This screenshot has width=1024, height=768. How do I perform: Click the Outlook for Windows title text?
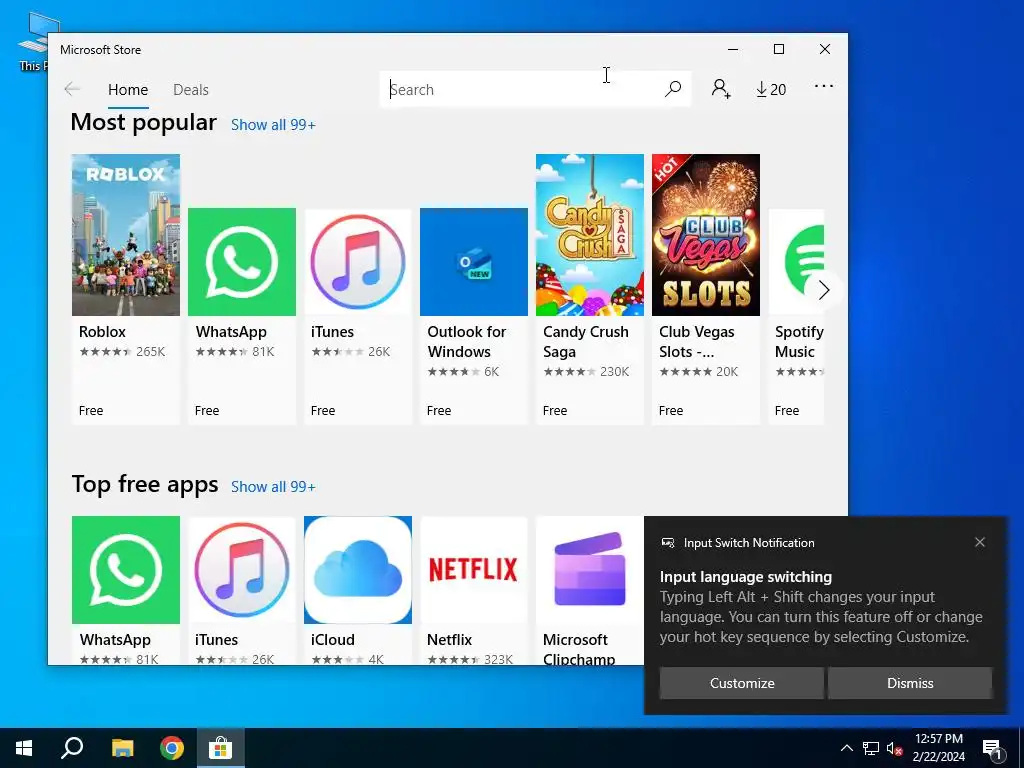click(x=466, y=342)
